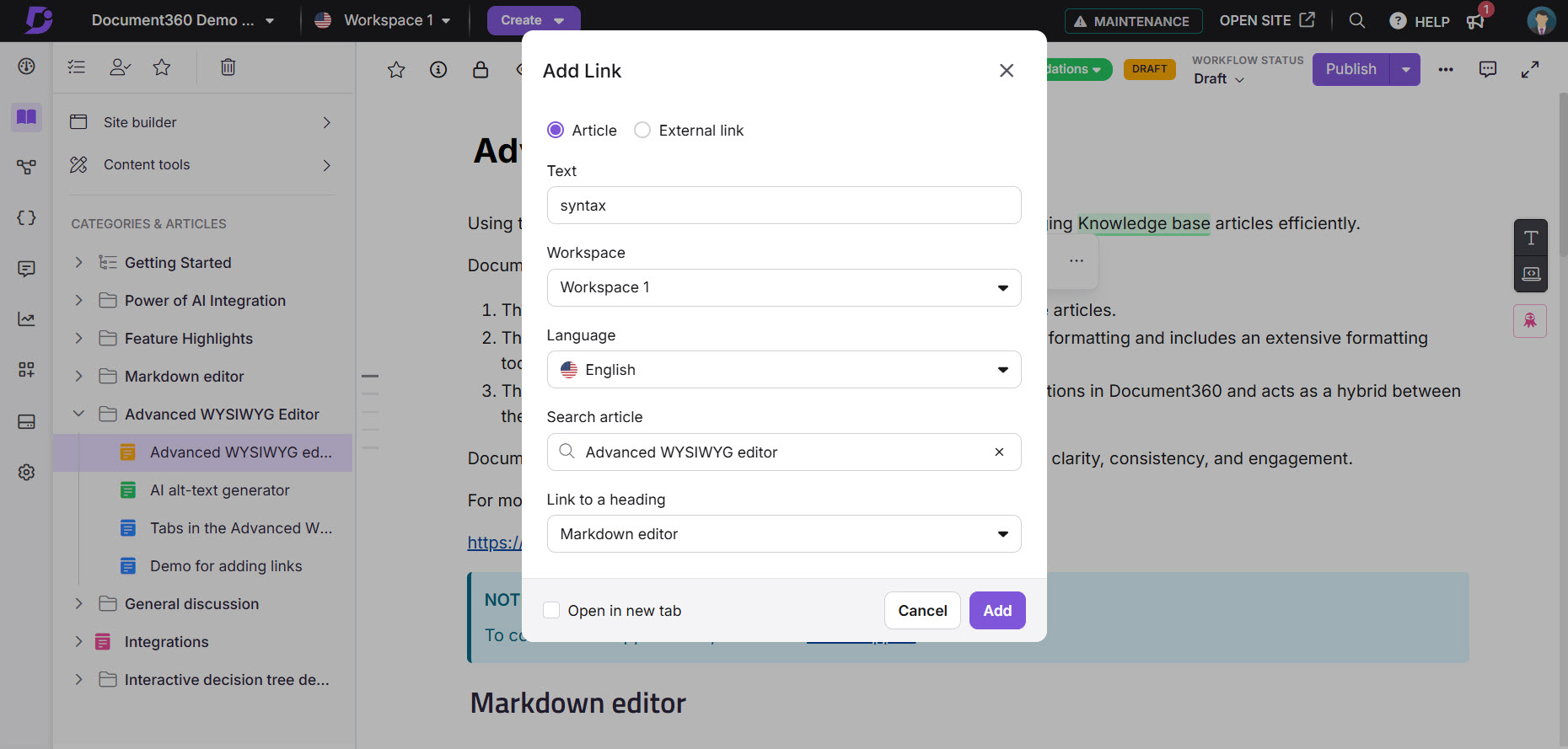Open the Starred articles icon in sidebar
This screenshot has height=749, width=1568.
pos(162,67)
